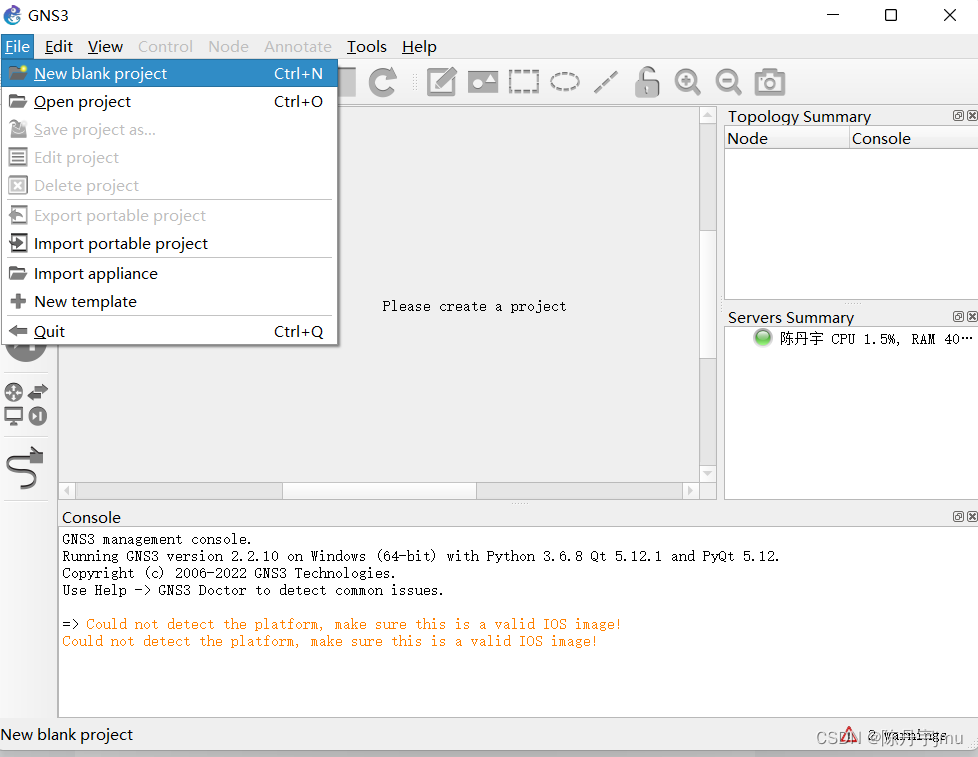The image size is (978, 757).
Task: Click the 'Copyright (c) 2006-2022' console line
Action: pyautogui.click(x=229, y=573)
